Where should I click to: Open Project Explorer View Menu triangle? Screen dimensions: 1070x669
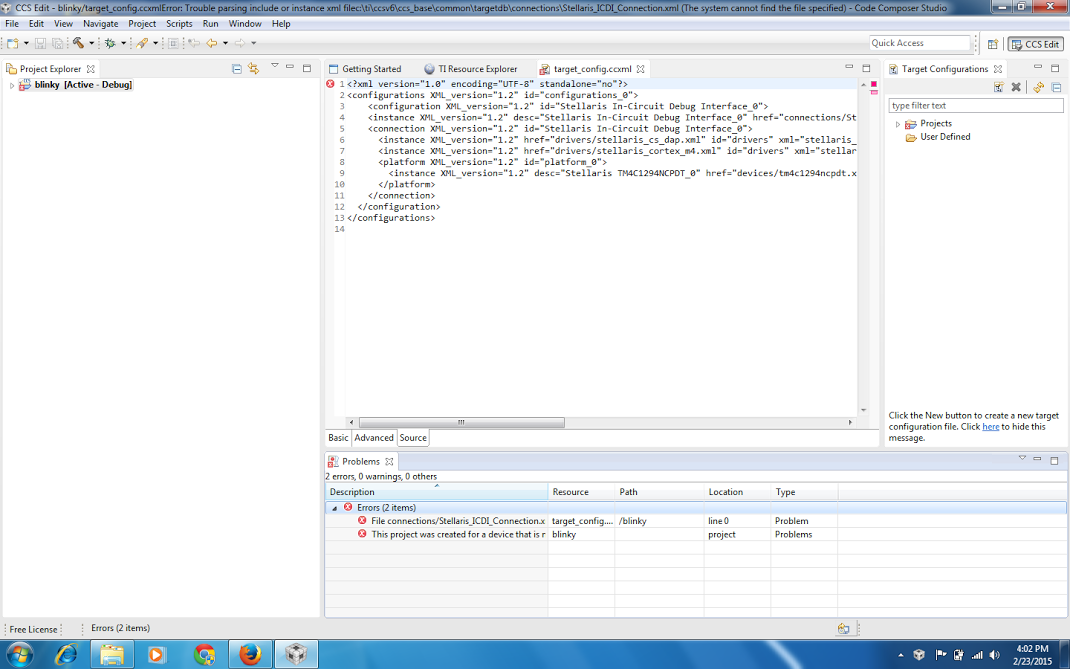pyautogui.click(x=274, y=66)
